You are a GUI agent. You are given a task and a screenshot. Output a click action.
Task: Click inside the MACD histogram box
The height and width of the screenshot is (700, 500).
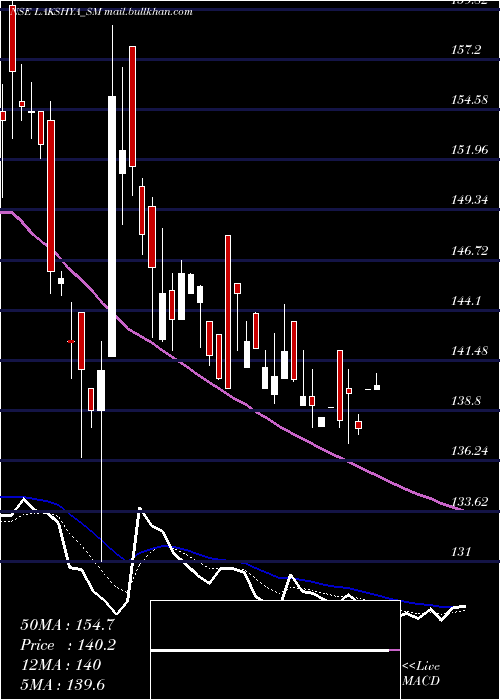[275, 650]
